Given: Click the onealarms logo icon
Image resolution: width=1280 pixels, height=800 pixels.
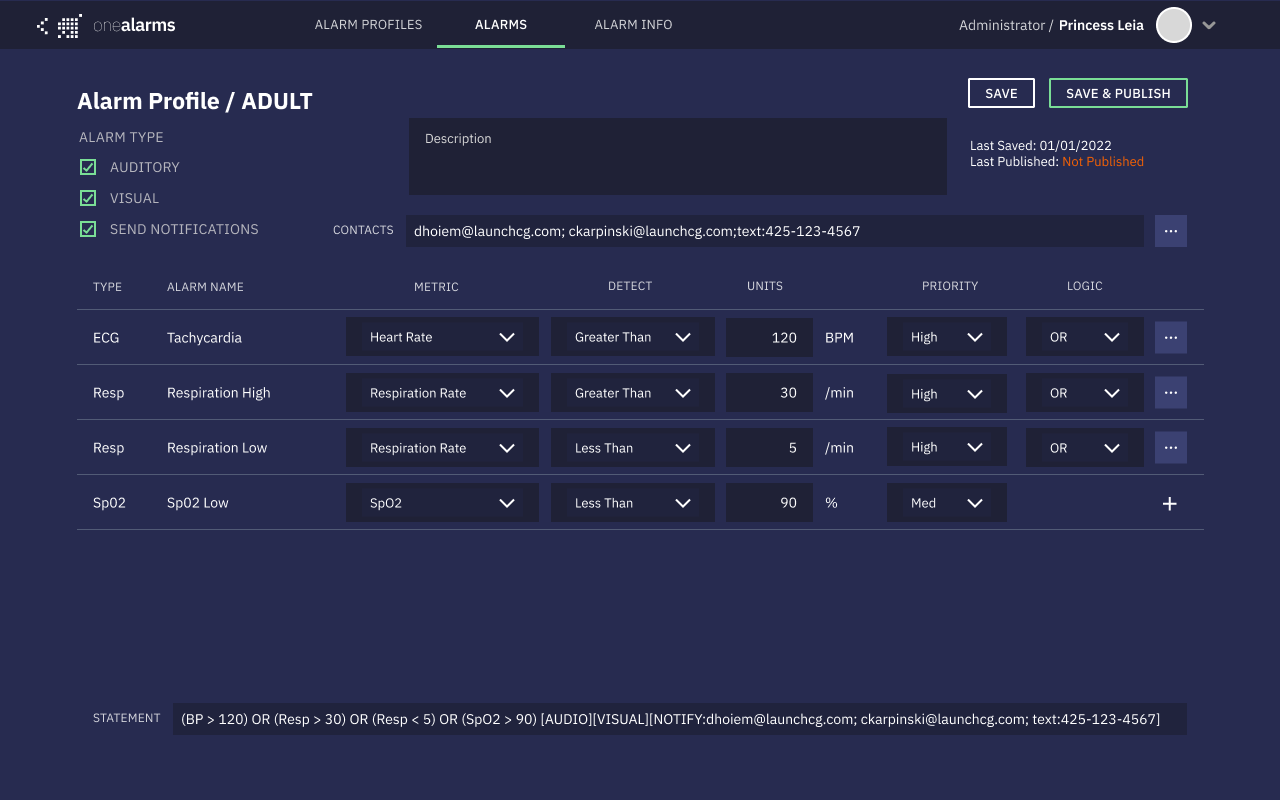Looking at the screenshot, I should coord(60,26).
